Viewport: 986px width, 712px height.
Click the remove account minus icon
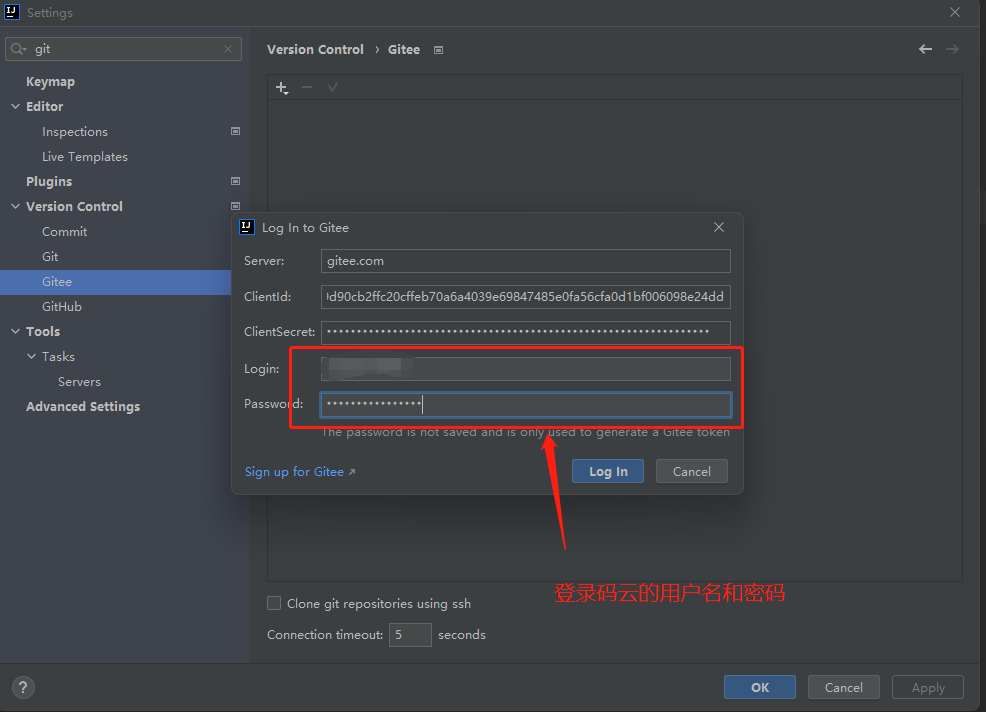click(x=307, y=87)
